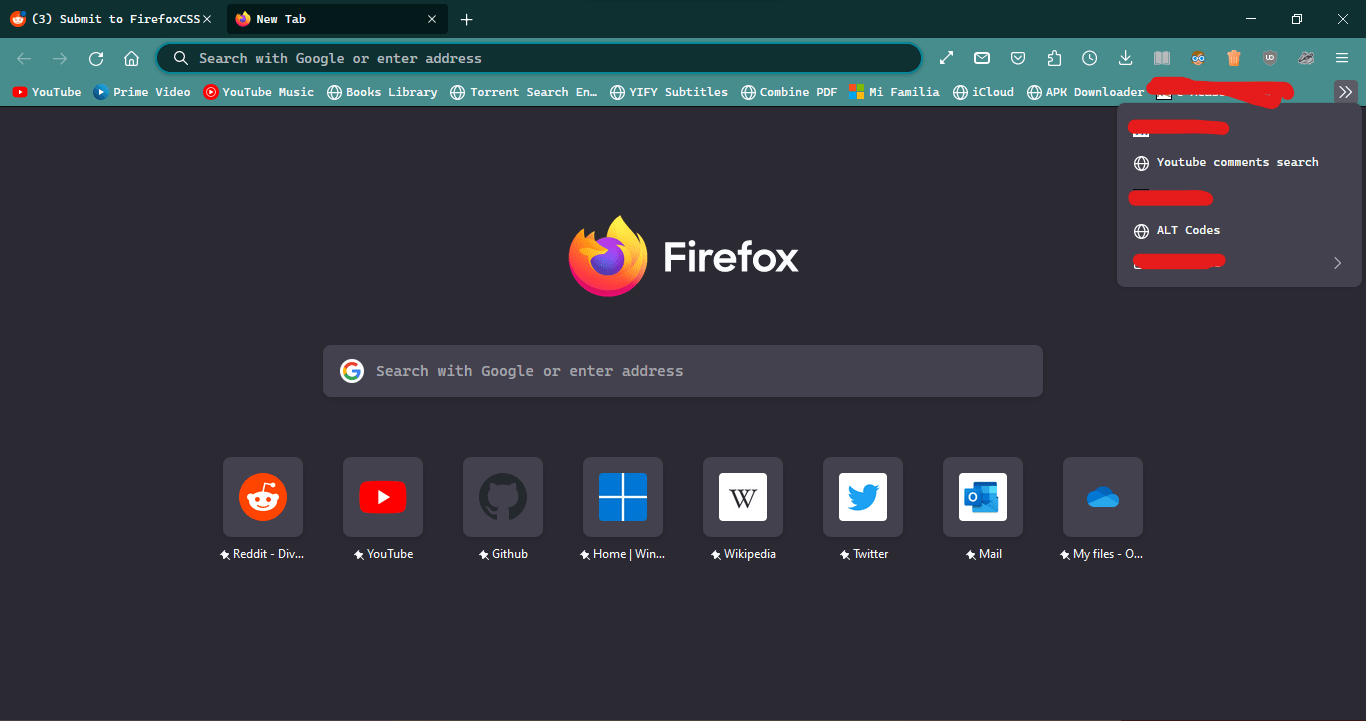1366x721 pixels.
Task: Open the hamburger application menu
Action: pos(1342,58)
